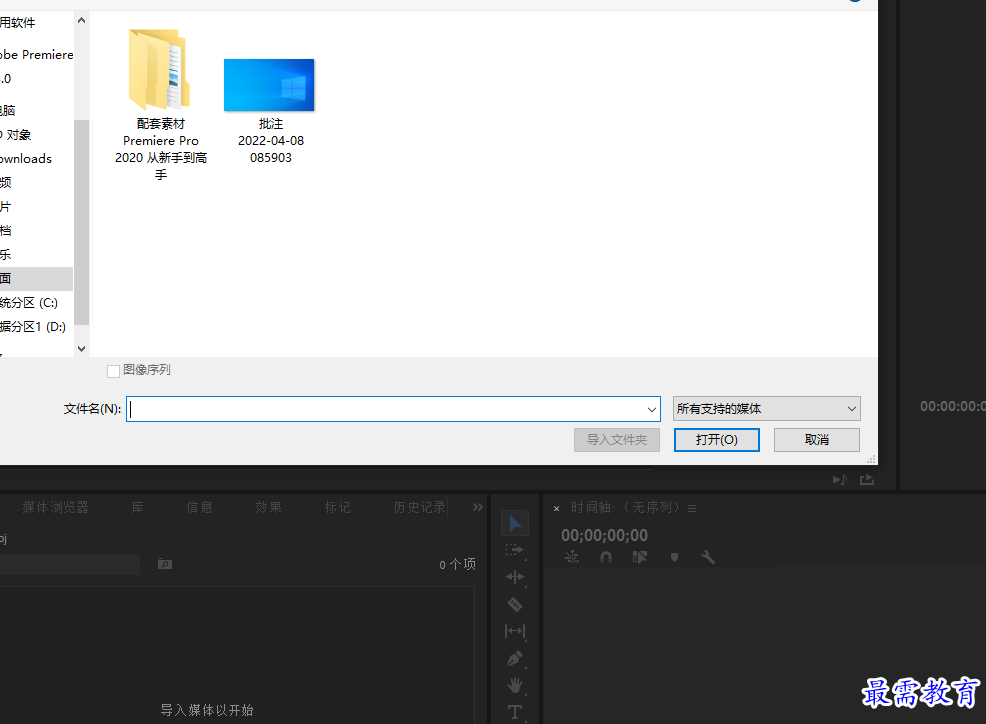Open timeline display settings wrench

[x=708, y=557]
